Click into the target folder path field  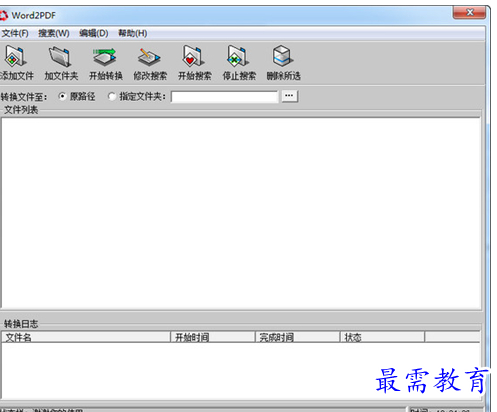(x=224, y=97)
